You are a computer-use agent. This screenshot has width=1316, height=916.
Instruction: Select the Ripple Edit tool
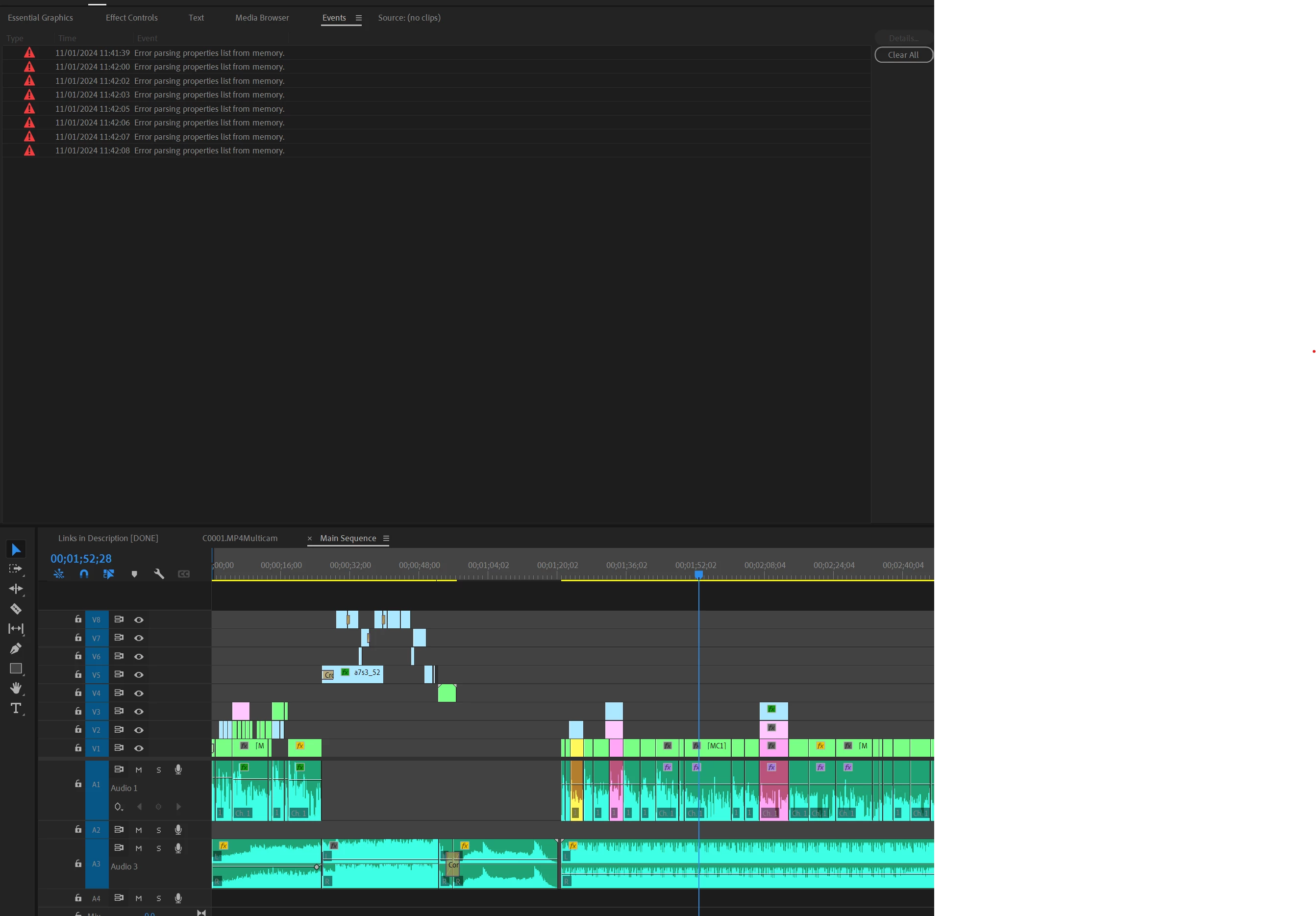(x=16, y=589)
